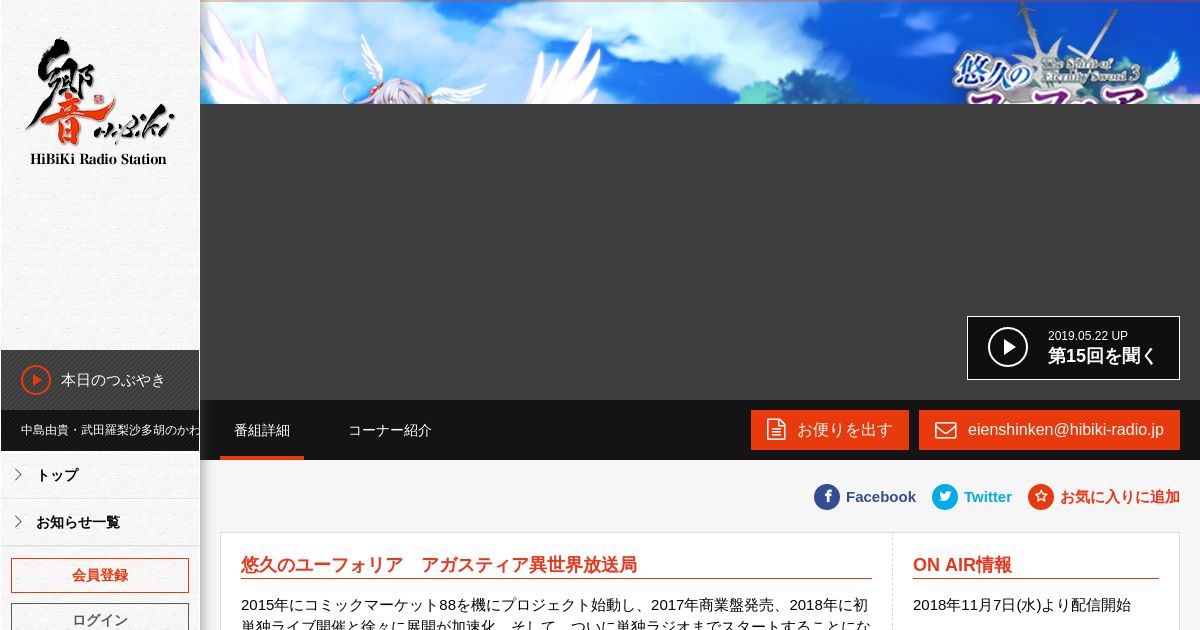The height and width of the screenshot is (630, 1200).
Task: Play 本日のつぶやき using the red play icon
Action: coord(36,380)
